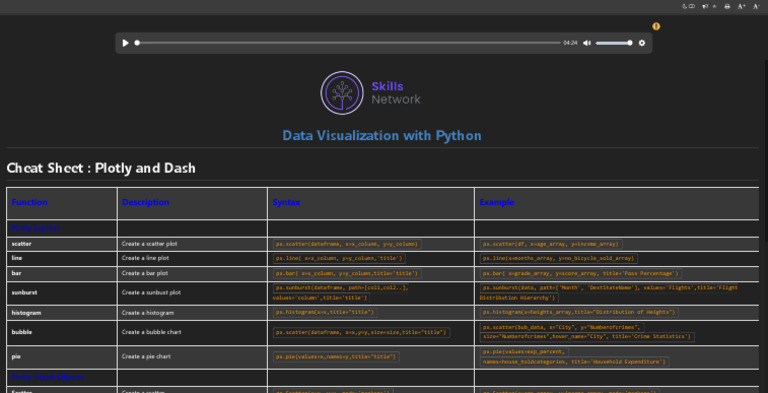This screenshot has height=393, width=768.
Task: Click the px.scatter(dataframe, x=x_column) syntax code
Action: (347, 244)
